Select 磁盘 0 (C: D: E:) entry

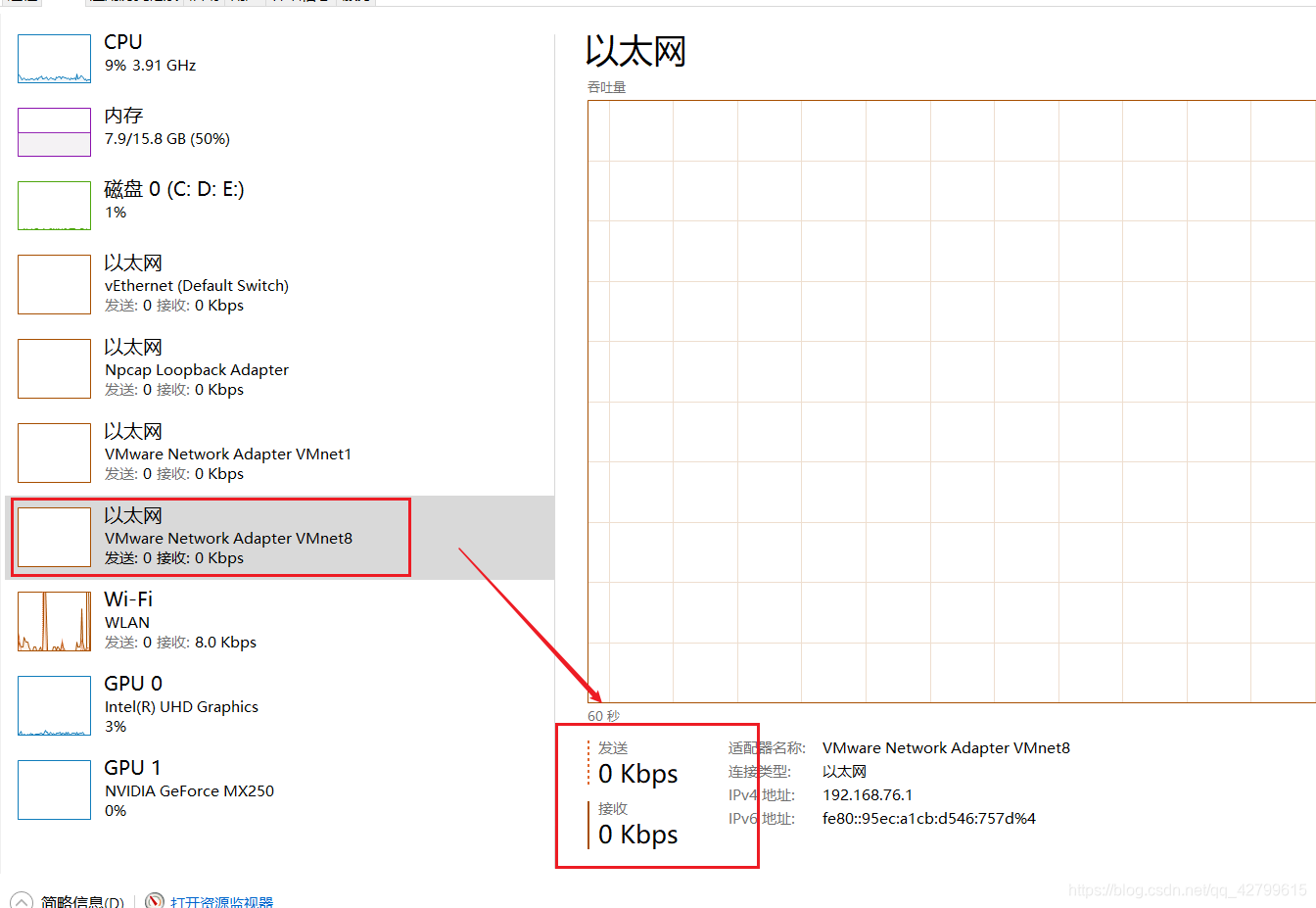click(279, 205)
